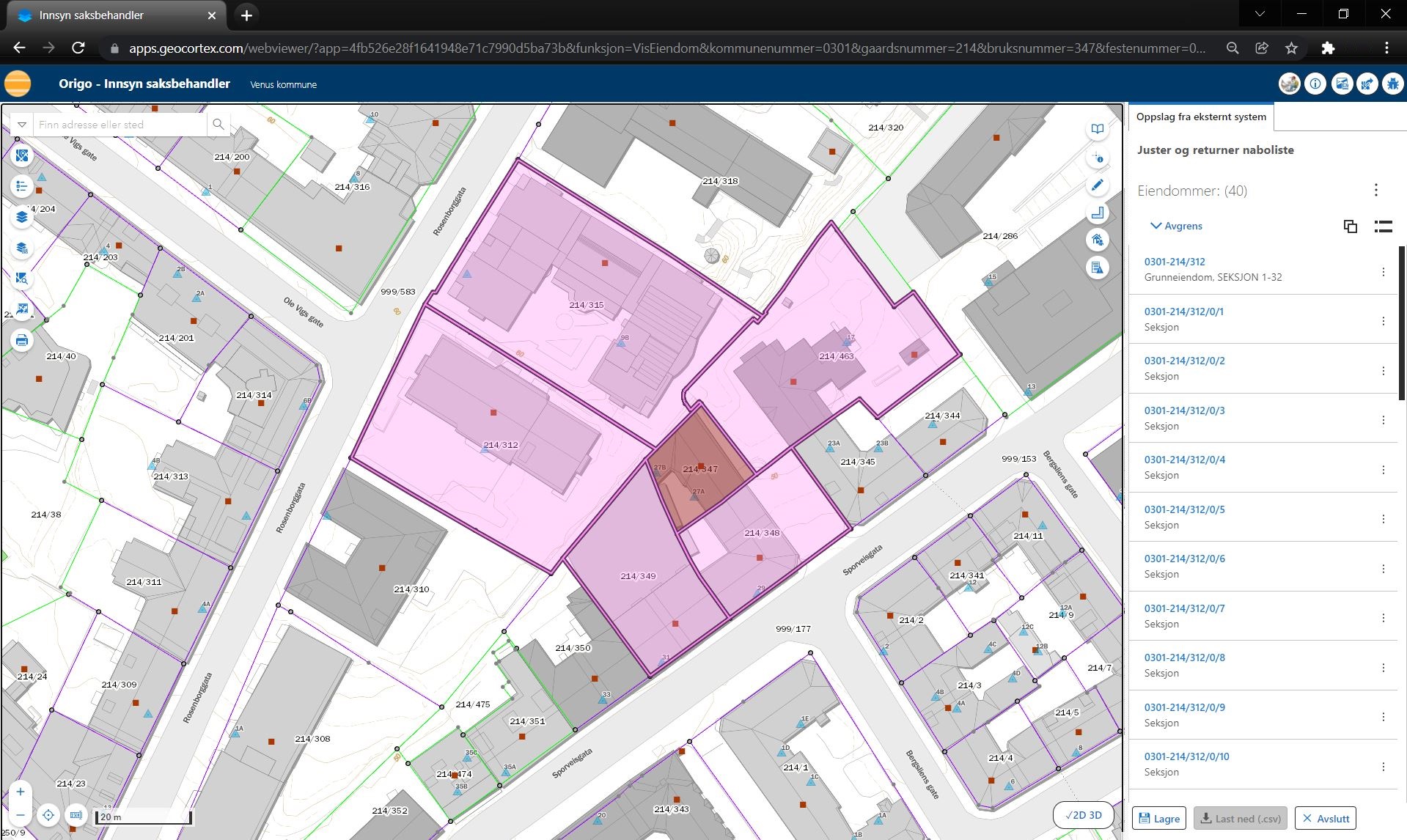1407x840 pixels.
Task: Click the copy results icon beside Avgrens
Action: (x=1351, y=226)
